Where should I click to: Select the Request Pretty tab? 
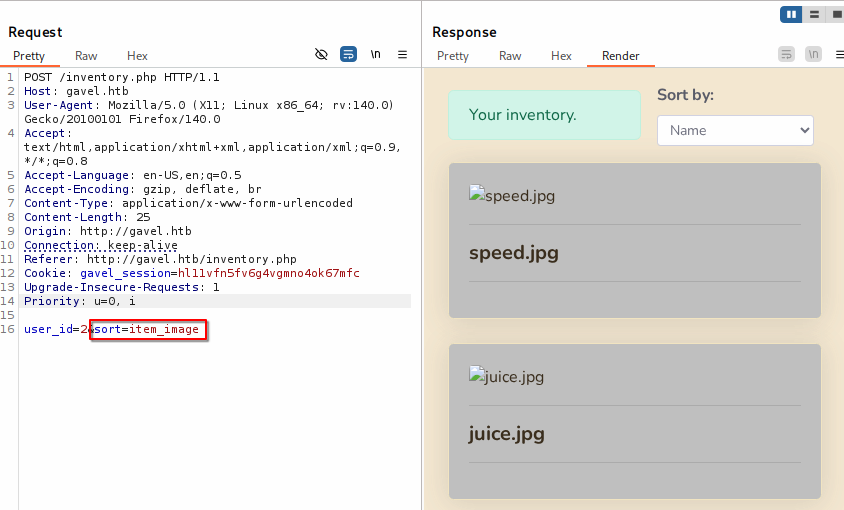tap(29, 56)
